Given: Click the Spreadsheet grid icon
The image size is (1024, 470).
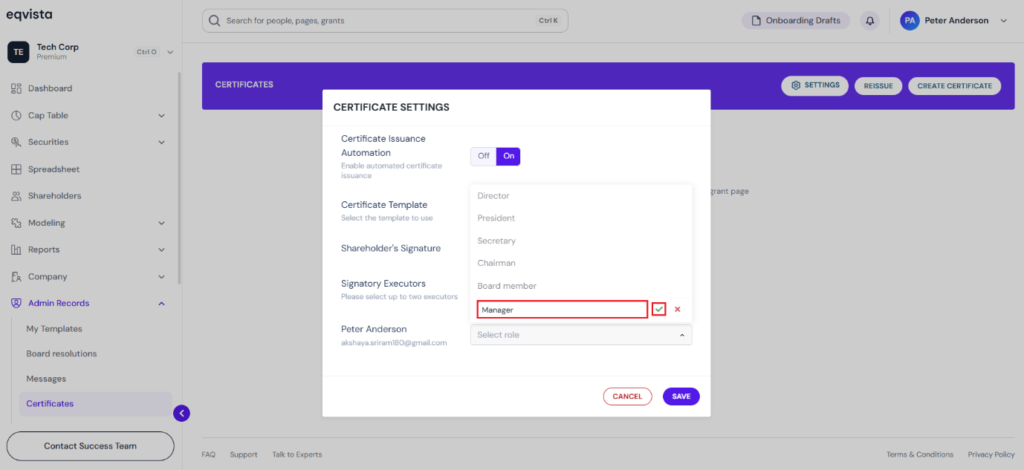Looking at the screenshot, I should click(16, 169).
